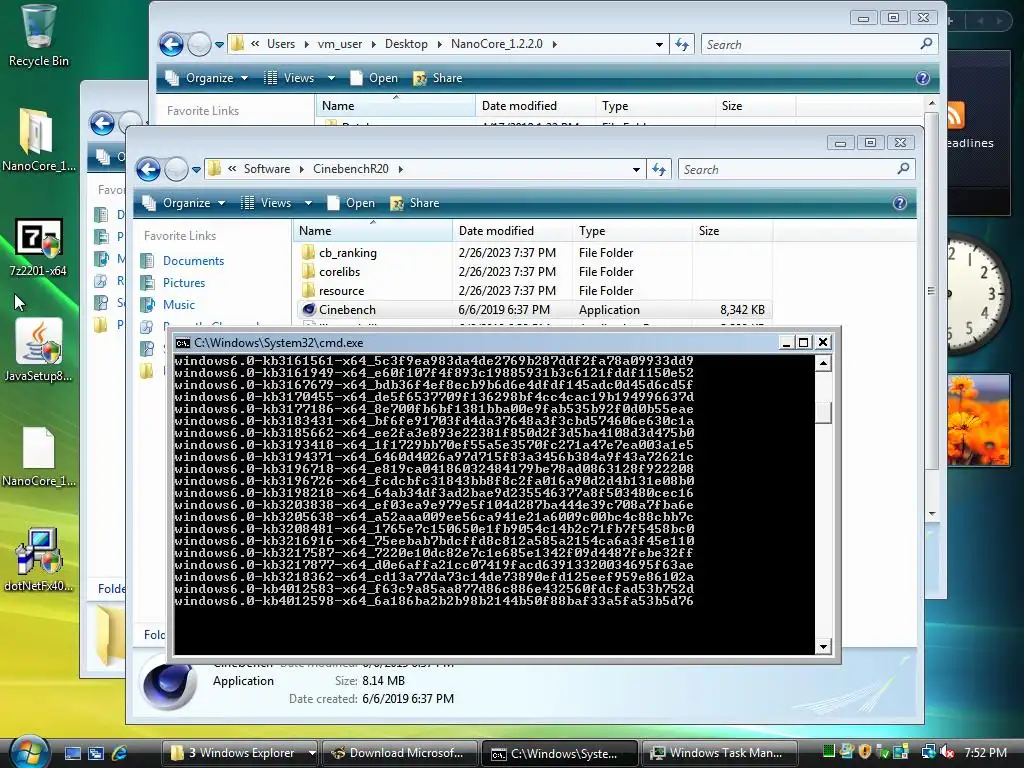Click the 7:52 PM taskbar clock

point(985,752)
